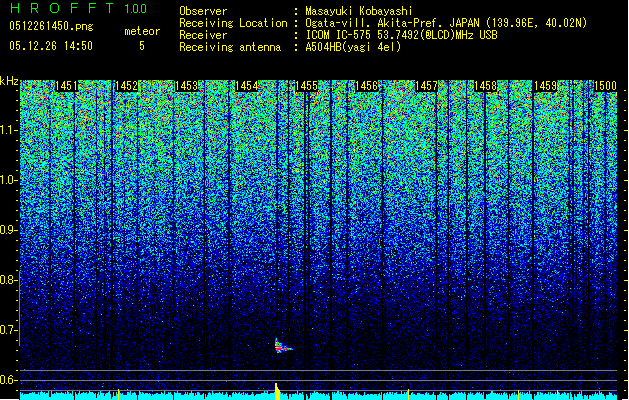Click the name Masayuki Kobayashi
629x400 pixels.
click(358, 11)
